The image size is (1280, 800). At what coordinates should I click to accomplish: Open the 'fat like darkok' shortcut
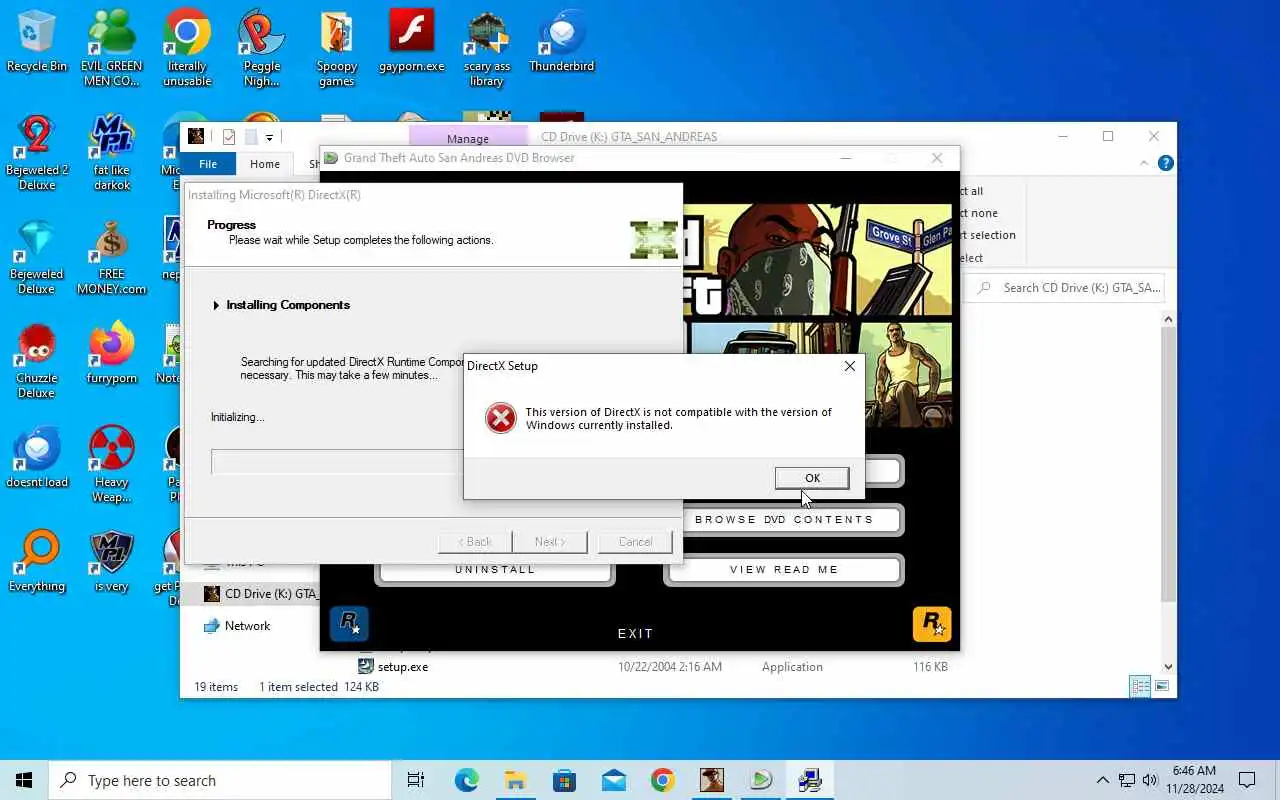point(112,153)
